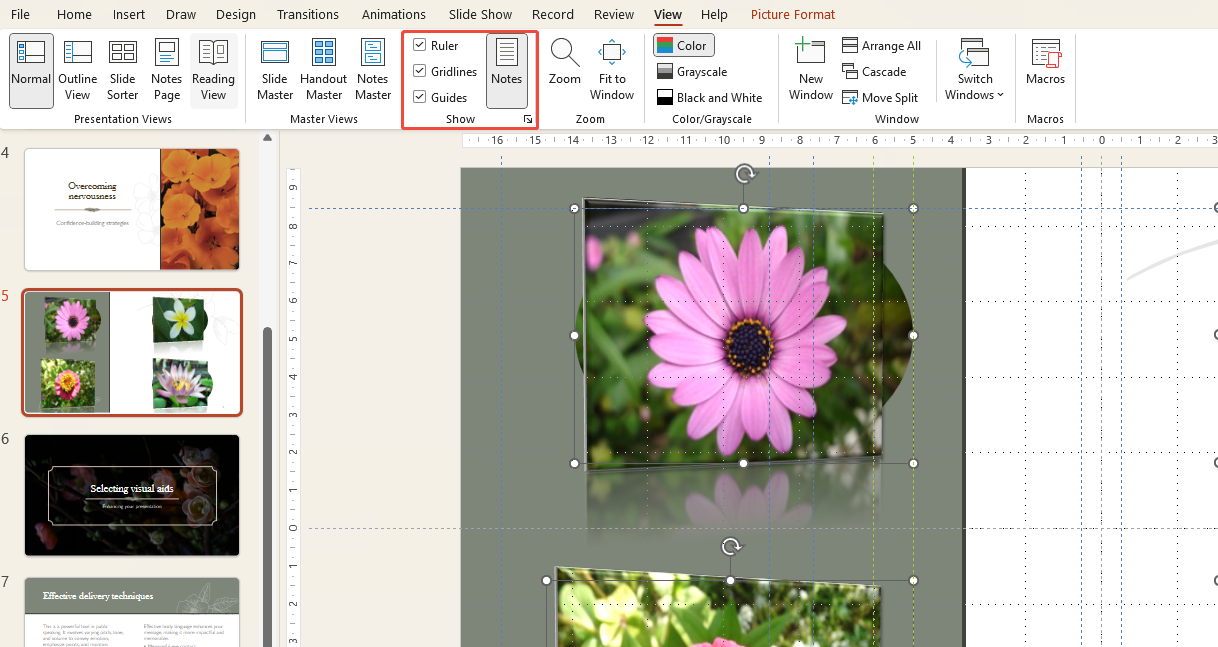Switch to the Animations tab
The width and height of the screenshot is (1218, 647).
point(393,15)
